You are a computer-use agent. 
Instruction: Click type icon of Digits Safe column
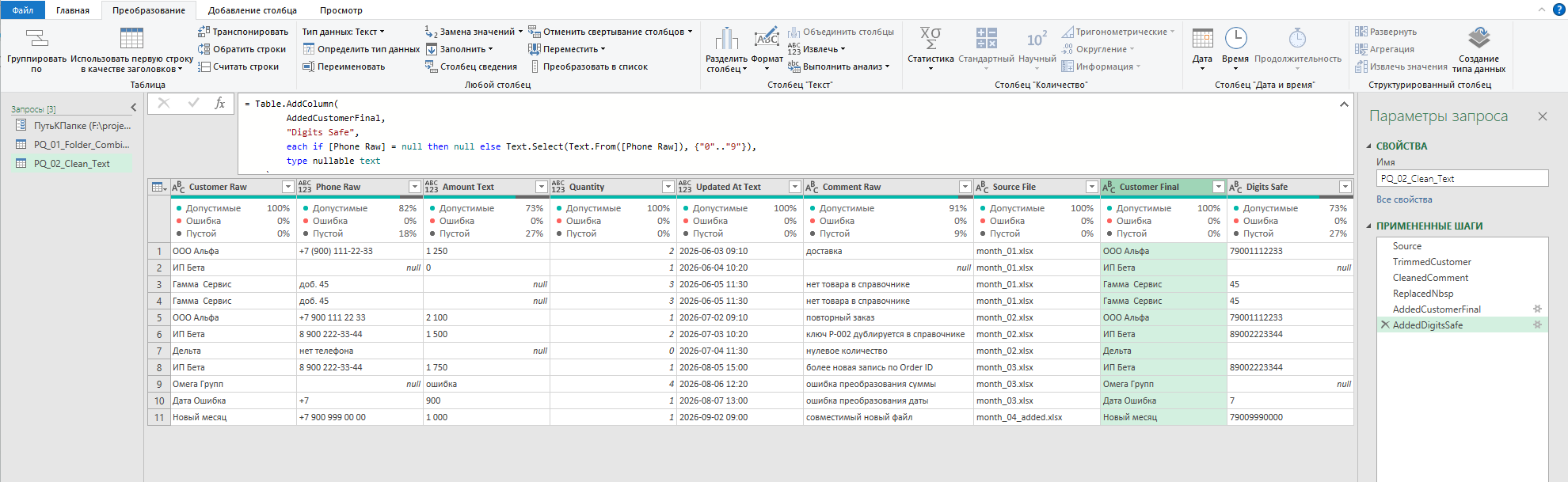[x=1235, y=187]
